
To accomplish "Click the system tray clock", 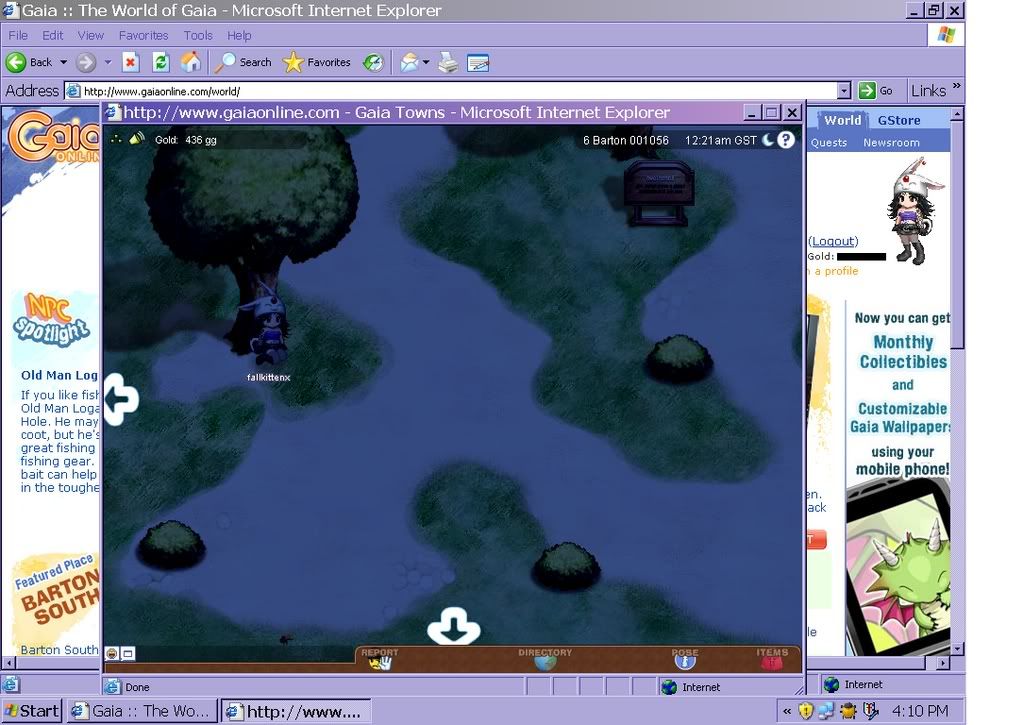I will (920, 711).
